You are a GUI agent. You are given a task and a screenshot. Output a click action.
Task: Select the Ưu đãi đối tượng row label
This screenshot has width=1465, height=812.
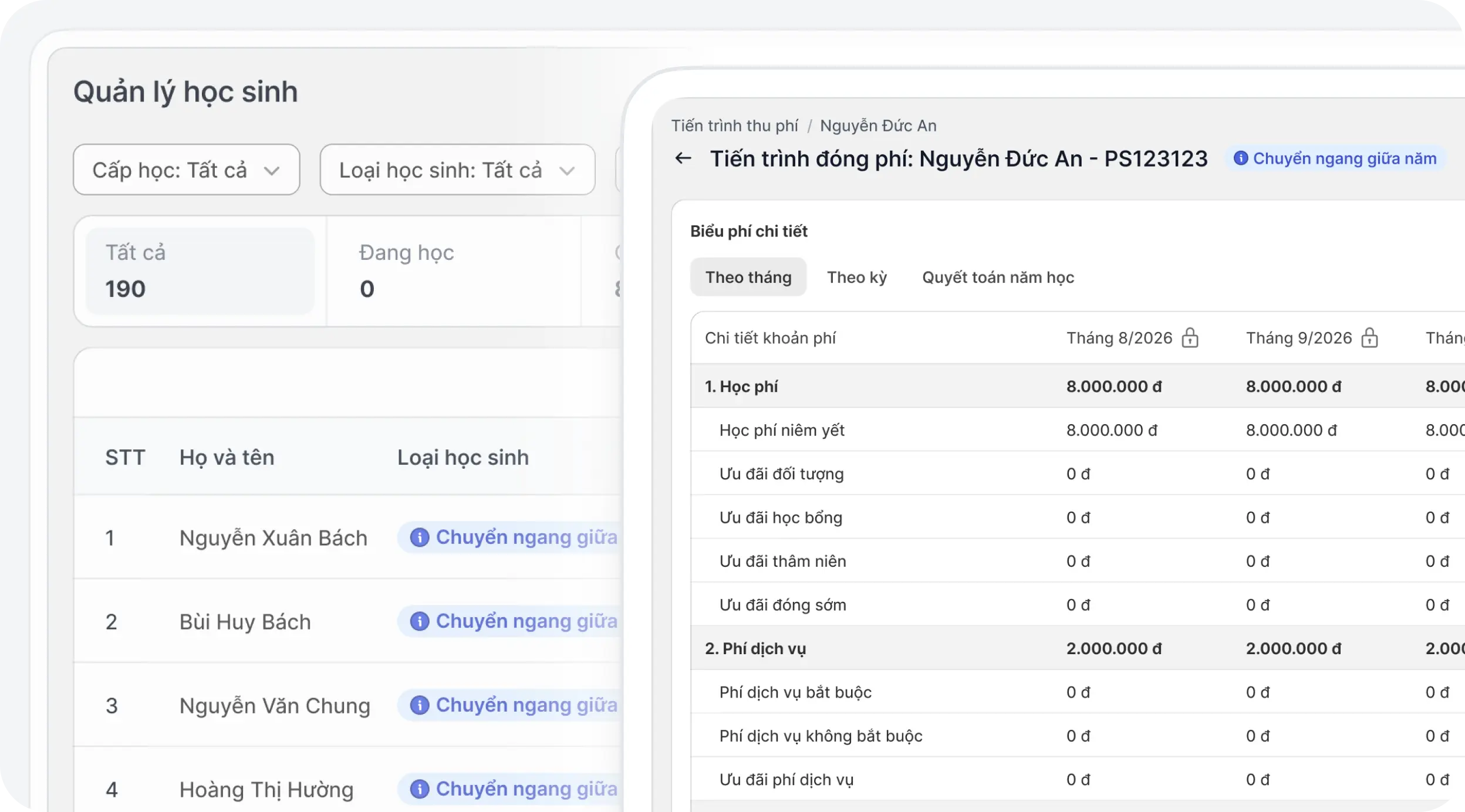(781, 473)
